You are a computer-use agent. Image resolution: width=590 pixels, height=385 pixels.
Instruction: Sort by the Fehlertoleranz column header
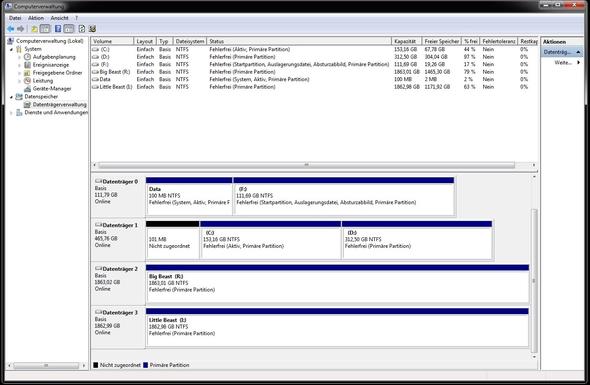click(x=499, y=41)
